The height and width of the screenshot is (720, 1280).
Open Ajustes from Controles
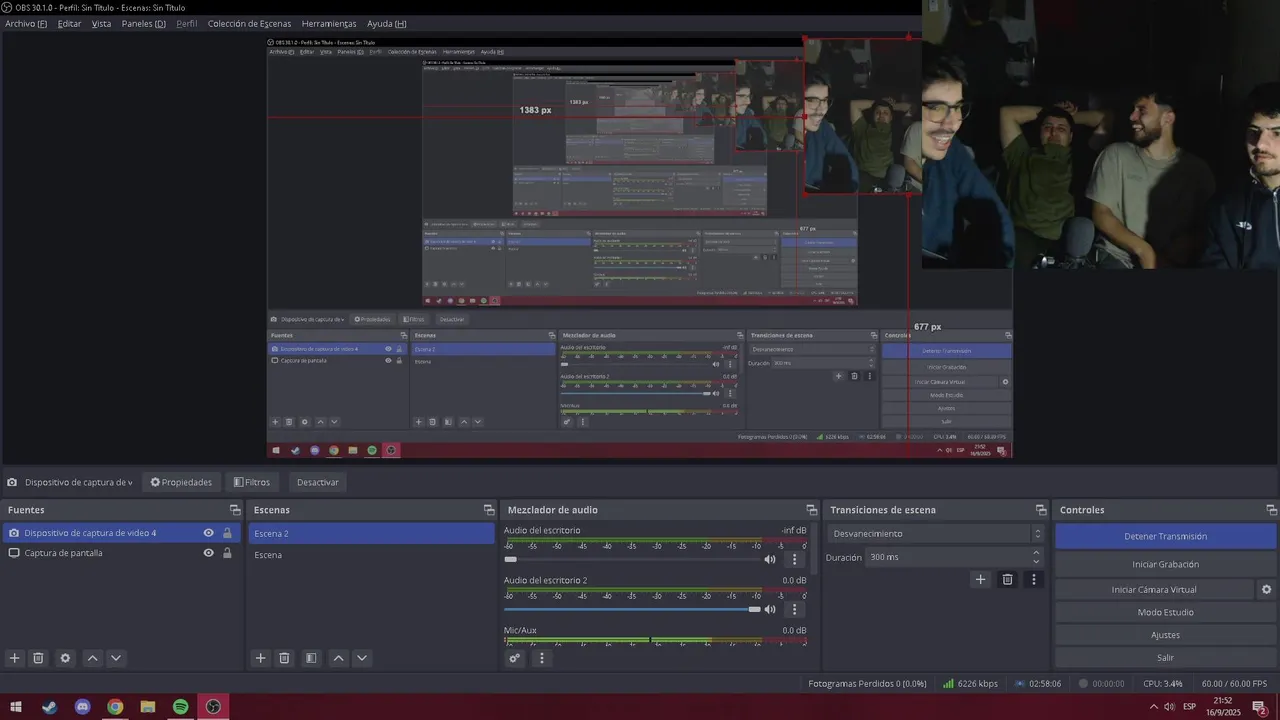pos(1165,635)
